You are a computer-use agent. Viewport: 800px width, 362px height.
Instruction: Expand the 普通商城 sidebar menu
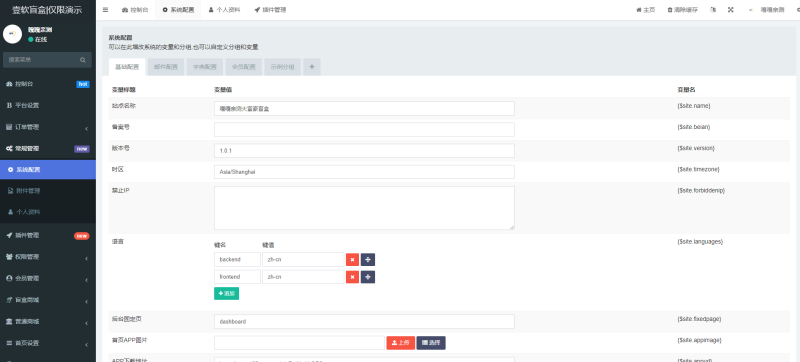[48, 321]
